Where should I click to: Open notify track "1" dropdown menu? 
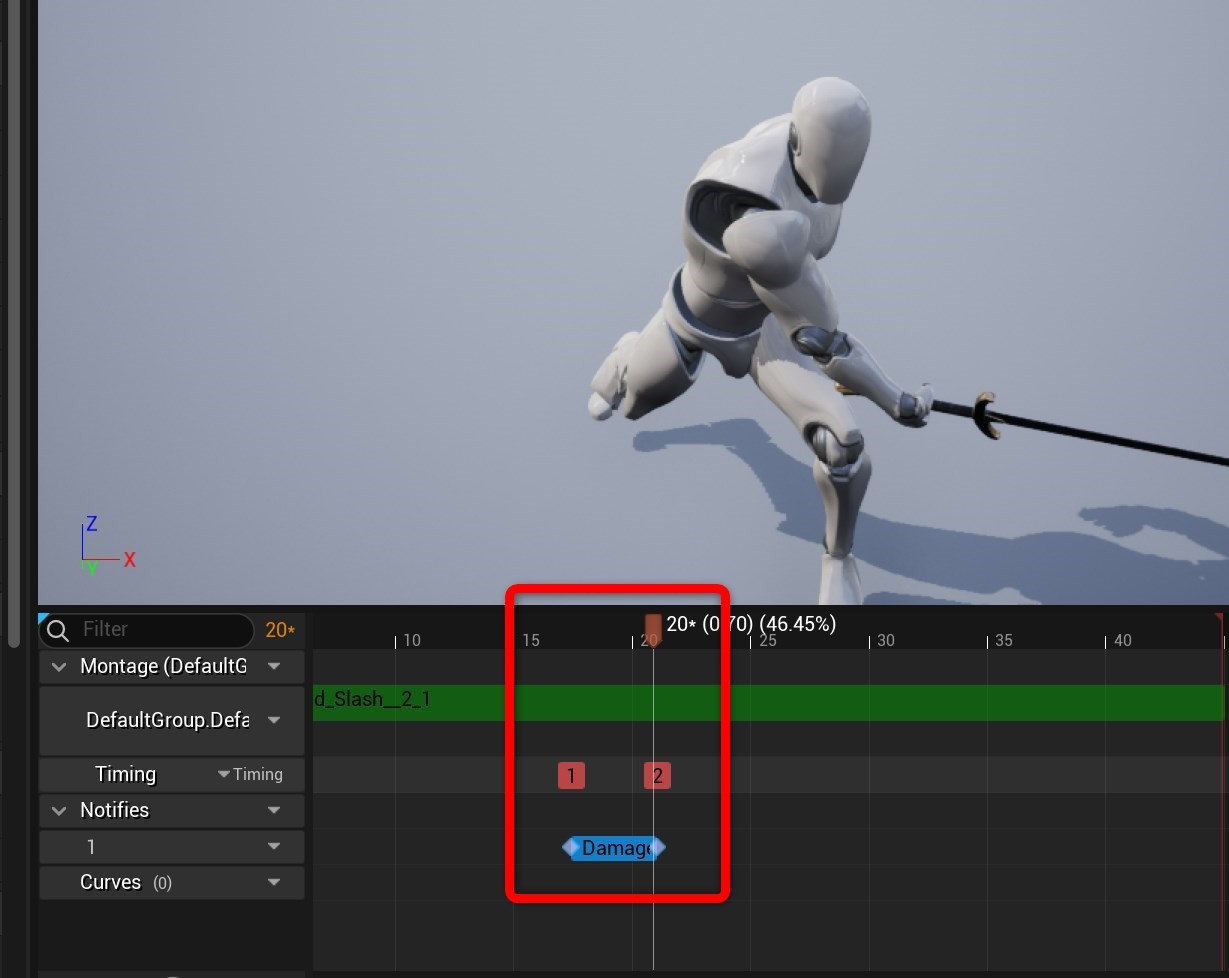pyautogui.click(x=273, y=846)
